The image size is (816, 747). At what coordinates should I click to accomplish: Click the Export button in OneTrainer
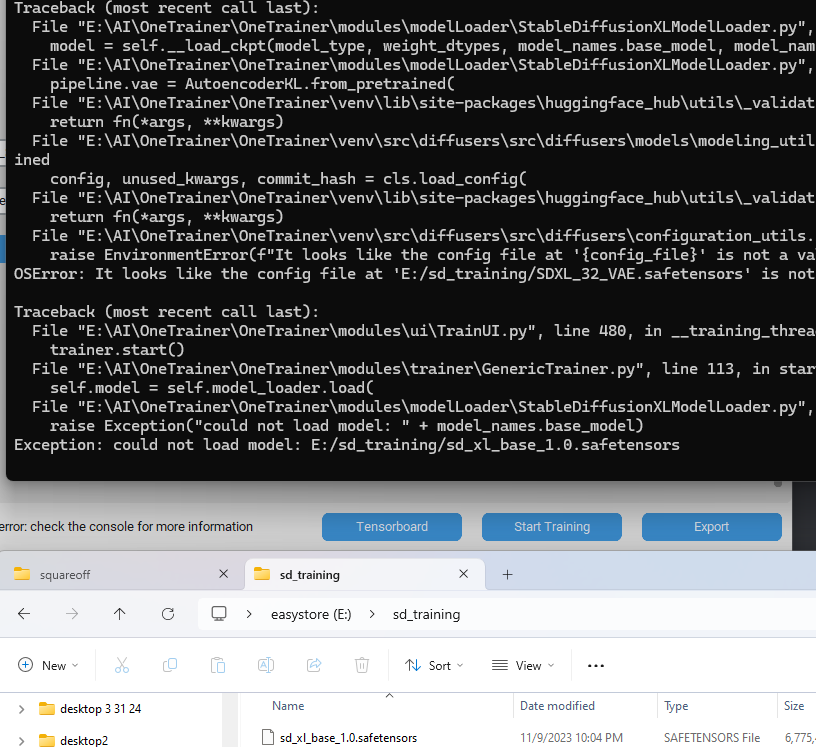click(711, 527)
